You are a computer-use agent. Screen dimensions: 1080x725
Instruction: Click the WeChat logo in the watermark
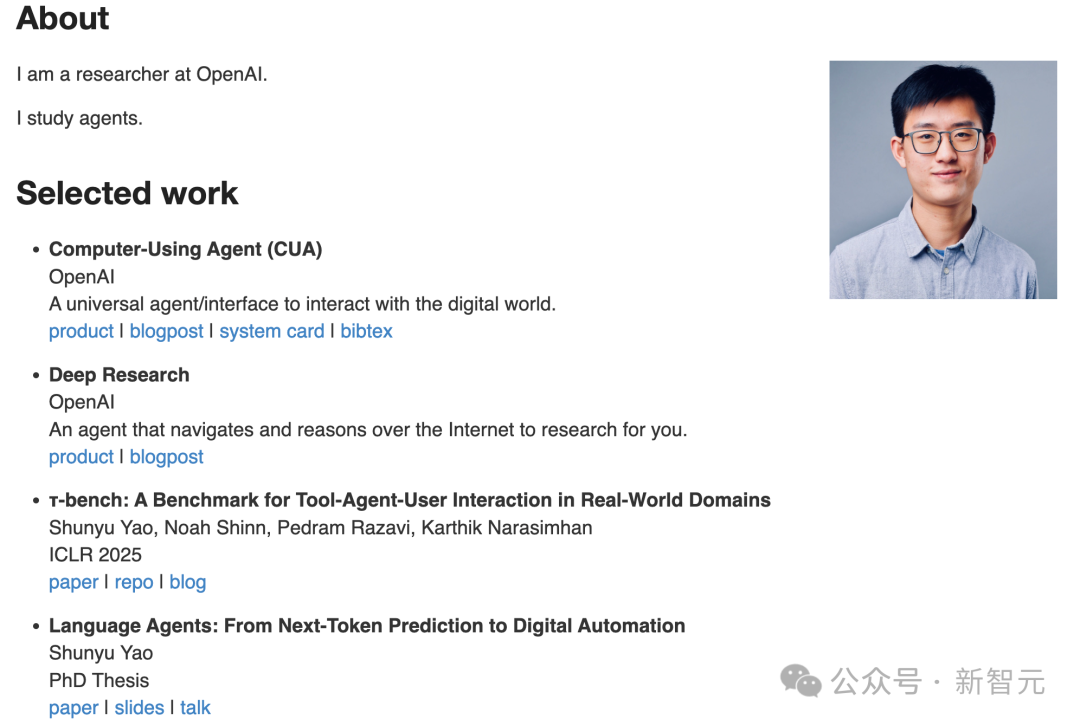(x=800, y=682)
